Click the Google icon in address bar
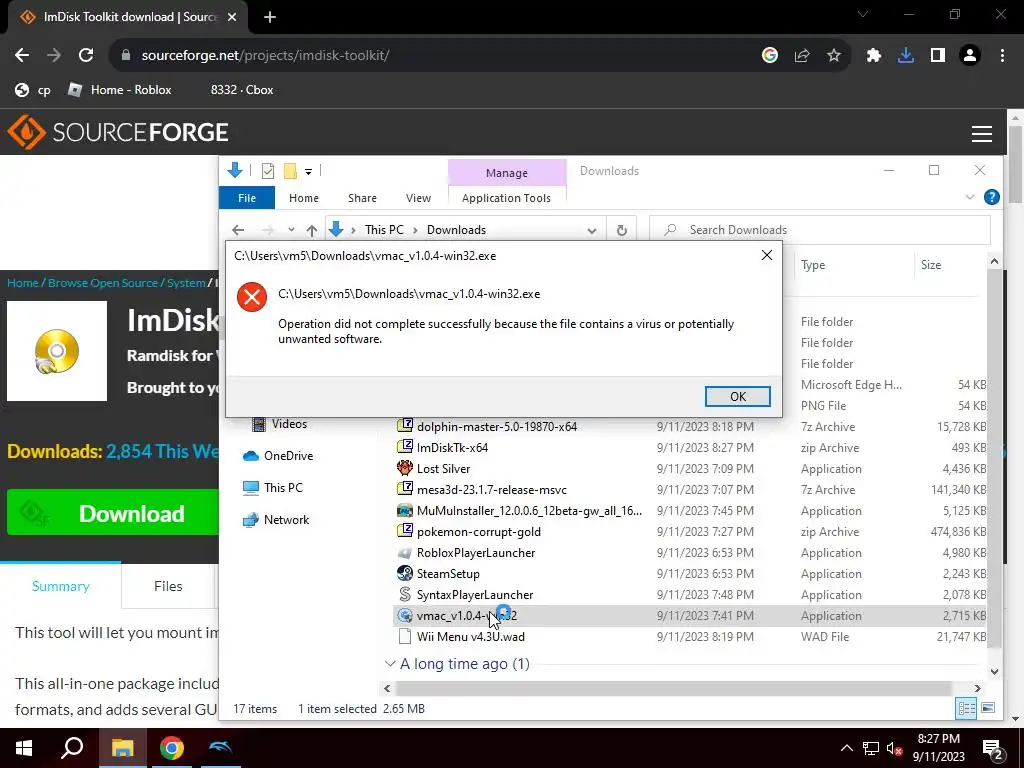 click(770, 56)
